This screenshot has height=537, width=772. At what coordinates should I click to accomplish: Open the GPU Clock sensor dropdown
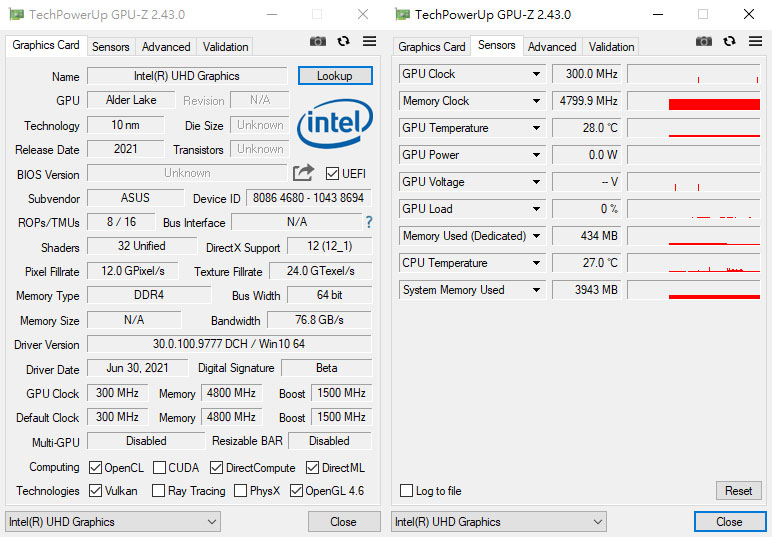[536, 74]
